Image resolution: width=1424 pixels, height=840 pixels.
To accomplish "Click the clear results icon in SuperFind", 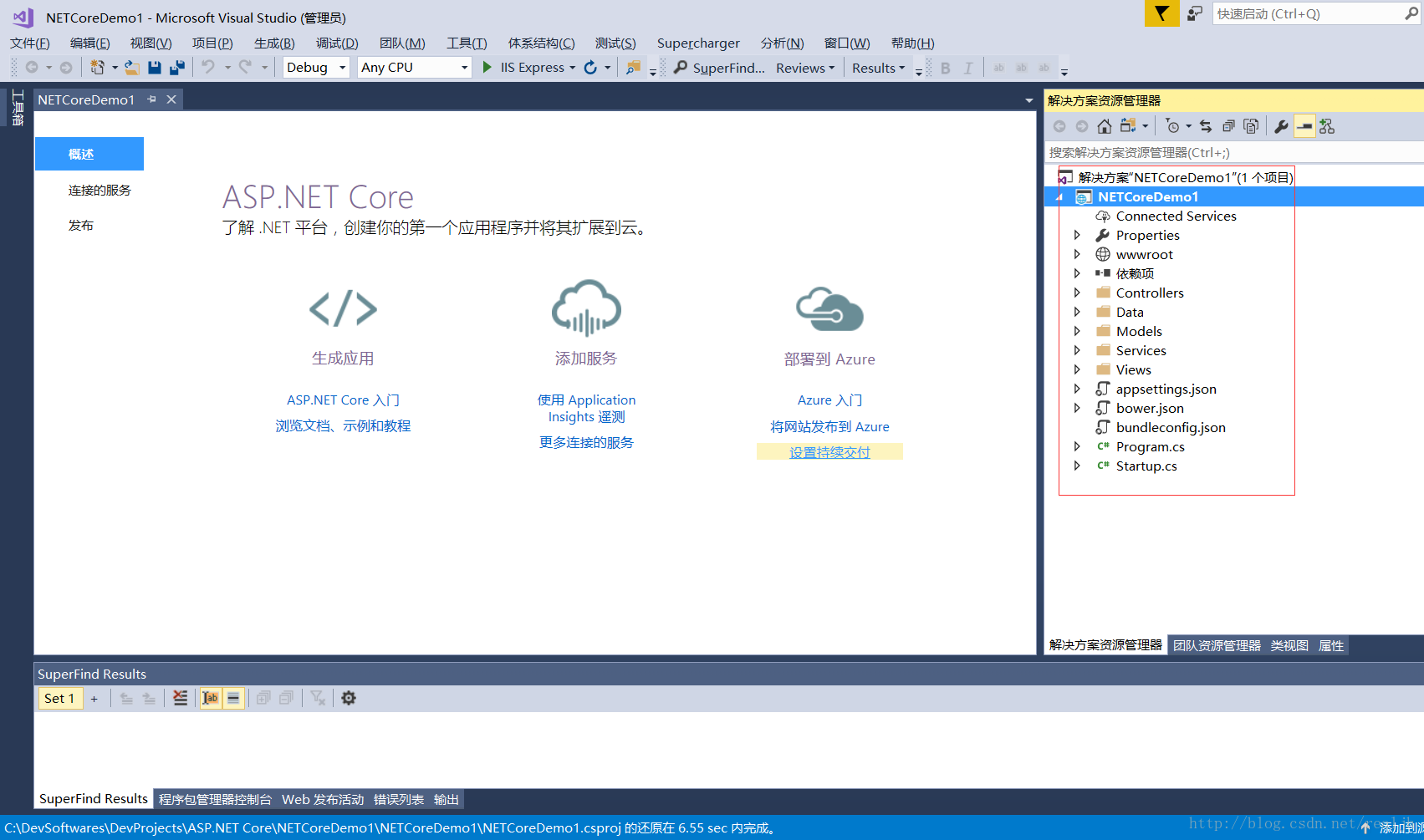I will tap(181, 698).
